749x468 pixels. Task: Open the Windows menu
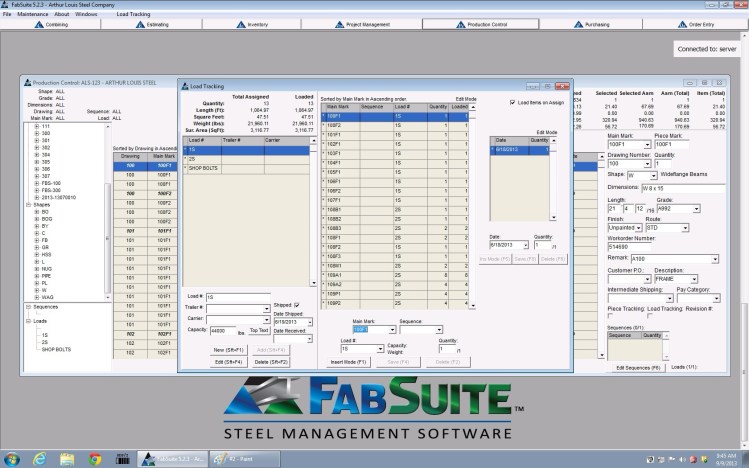[x=86, y=15]
